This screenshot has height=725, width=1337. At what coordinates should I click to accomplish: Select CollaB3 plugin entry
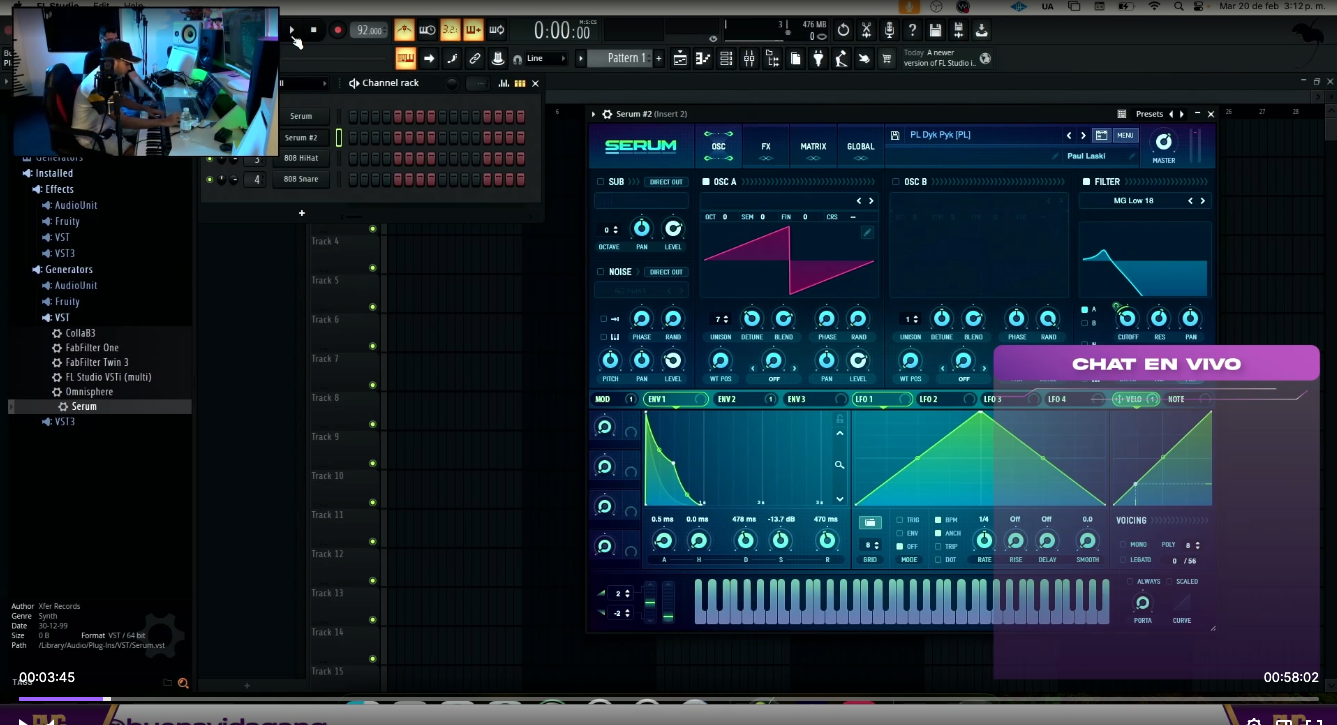click(80, 333)
